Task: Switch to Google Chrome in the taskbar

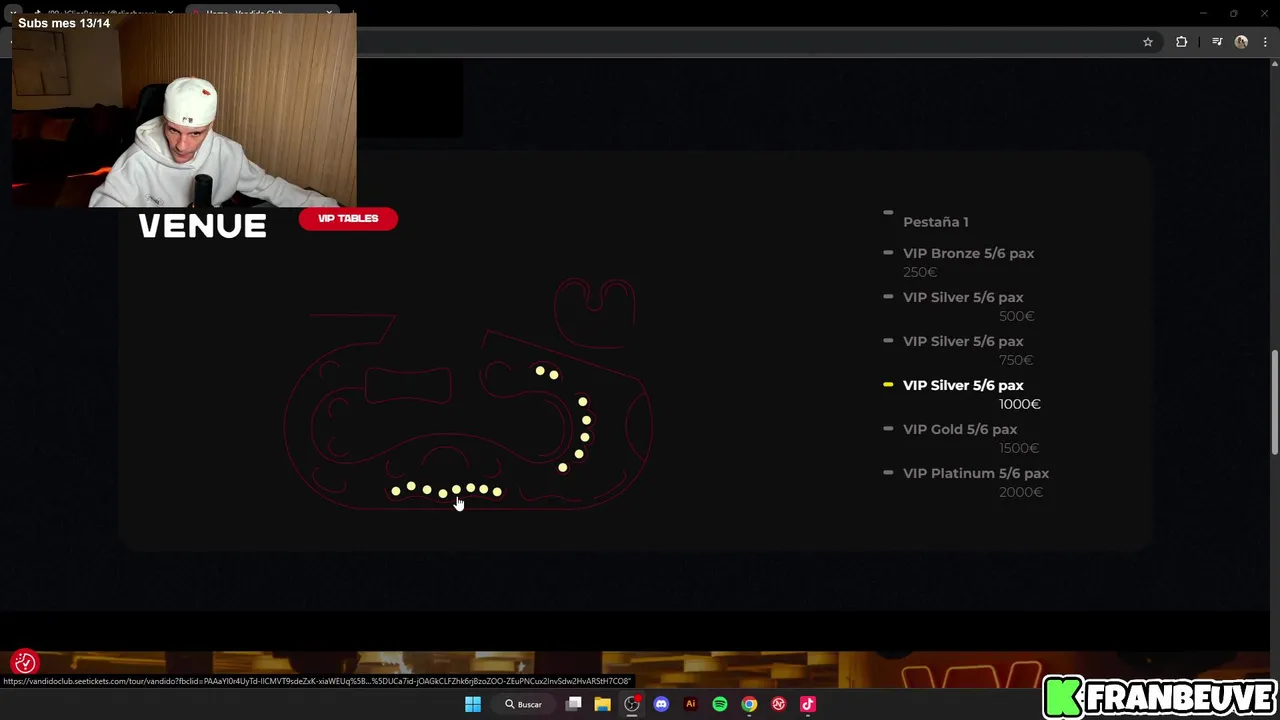Action: click(x=749, y=704)
